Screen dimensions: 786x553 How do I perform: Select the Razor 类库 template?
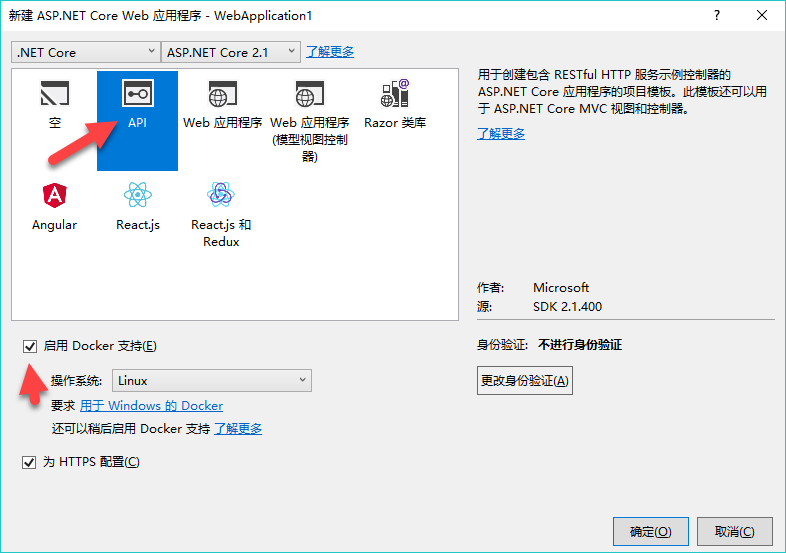(395, 105)
